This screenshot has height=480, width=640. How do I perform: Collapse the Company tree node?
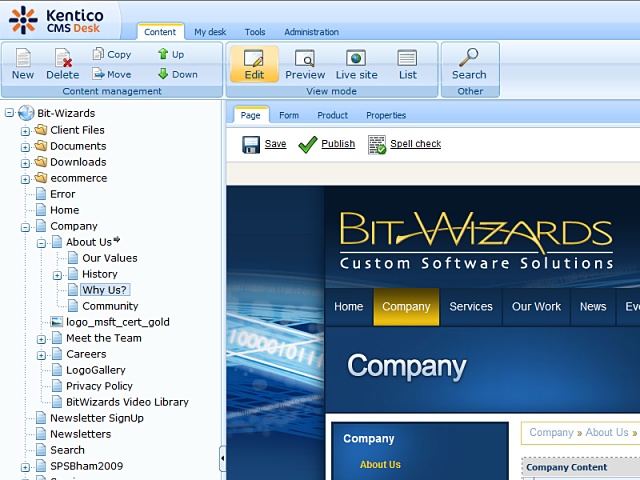pyautogui.click(x=25, y=227)
